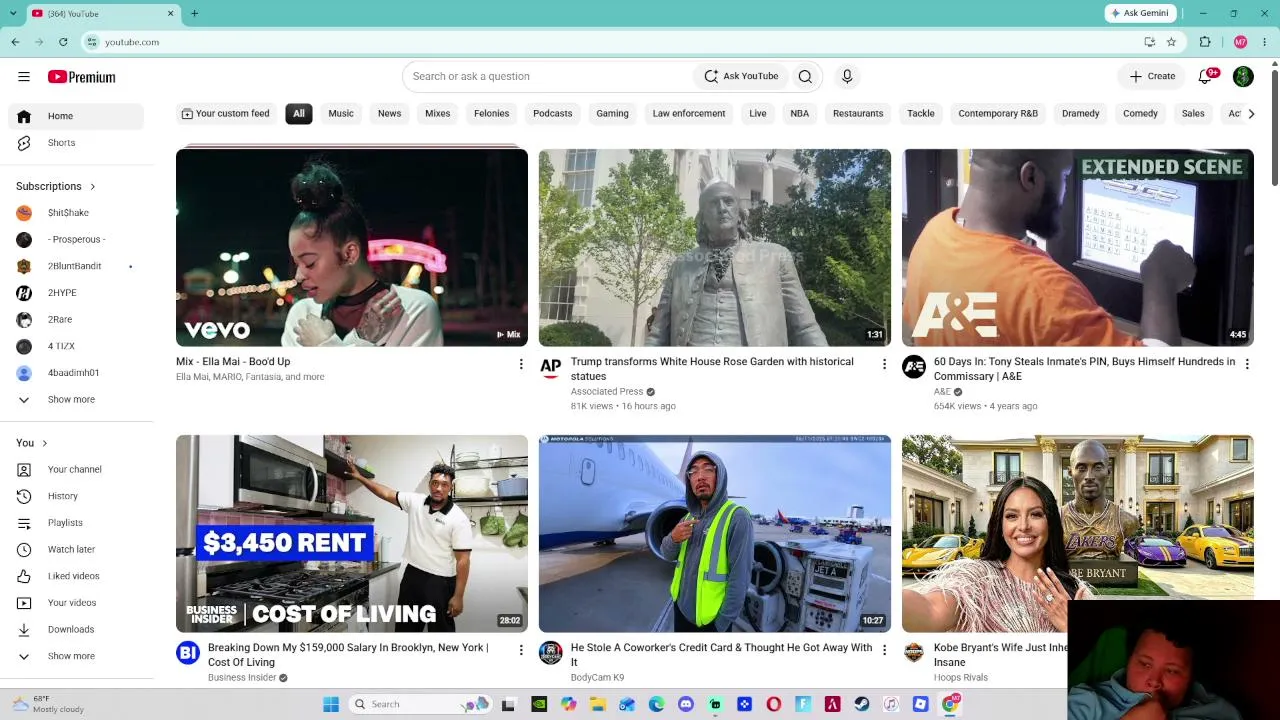
Task: Open Your custom feed chip
Action: [x=225, y=113]
